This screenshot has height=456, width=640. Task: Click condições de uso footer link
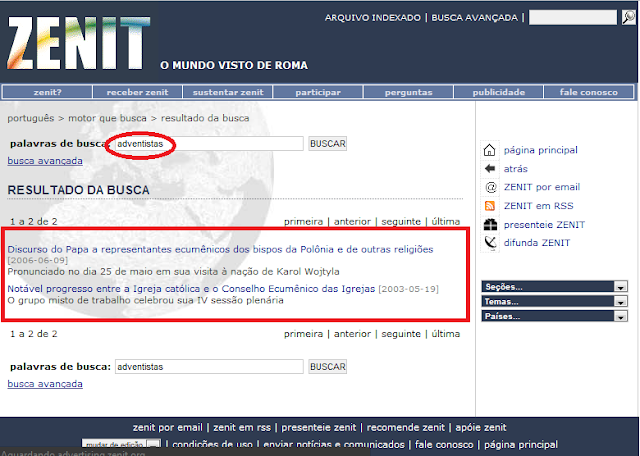point(212,445)
